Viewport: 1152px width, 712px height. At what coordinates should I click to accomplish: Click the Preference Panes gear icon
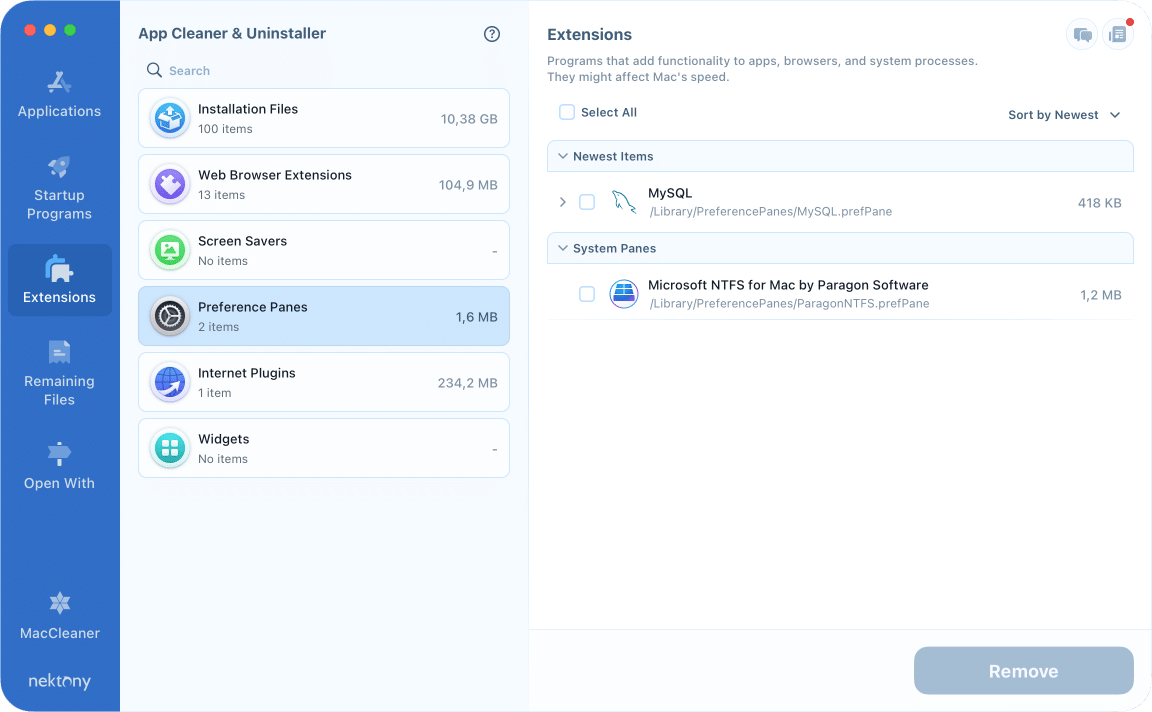pyautogui.click(x=170, y=317)
